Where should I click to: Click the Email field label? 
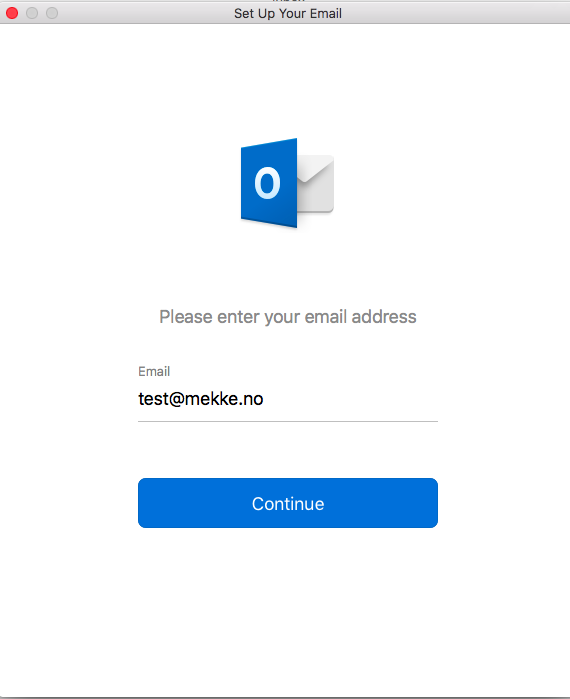point(154,371)
